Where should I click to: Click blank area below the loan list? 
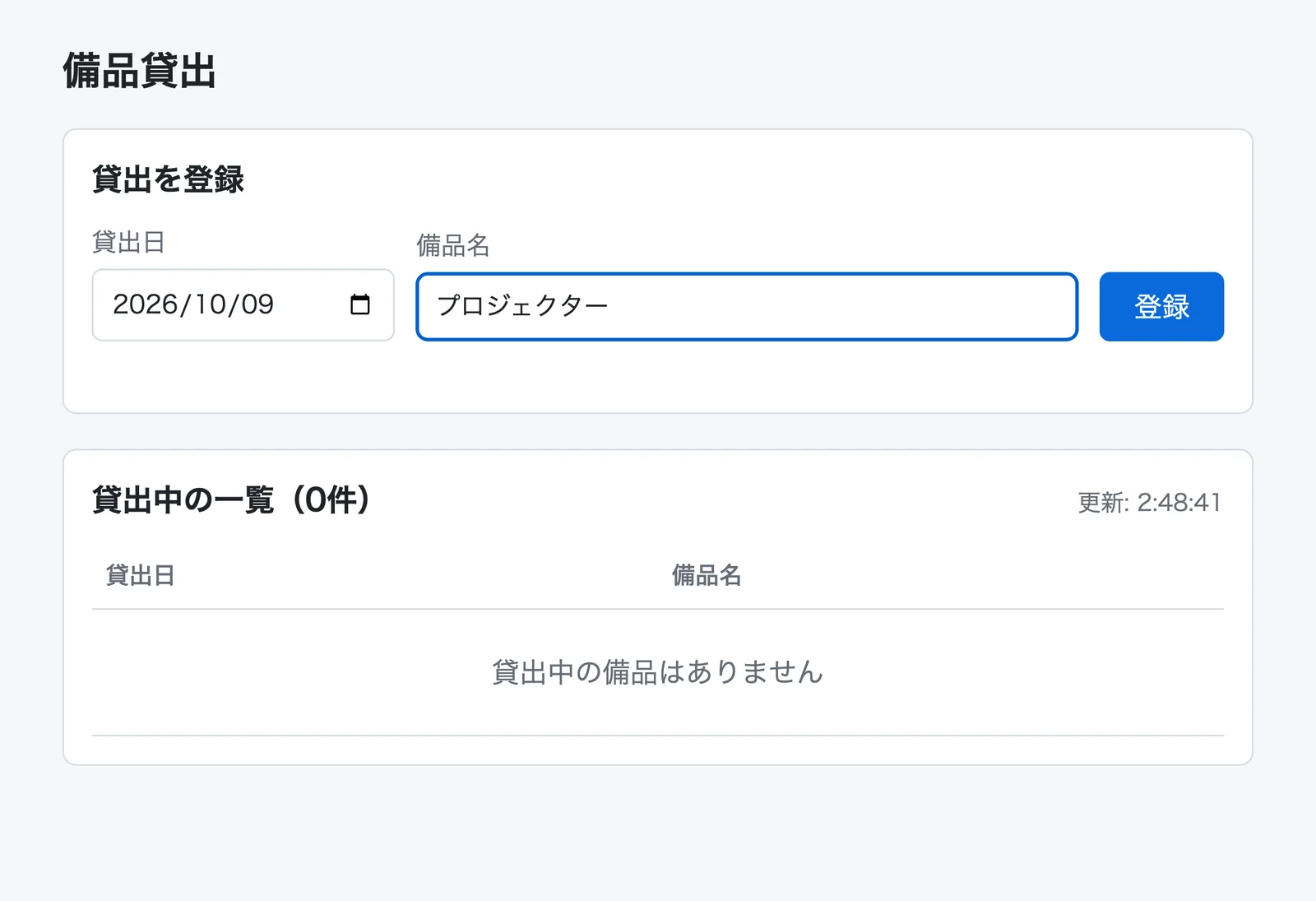click(658, 831)
